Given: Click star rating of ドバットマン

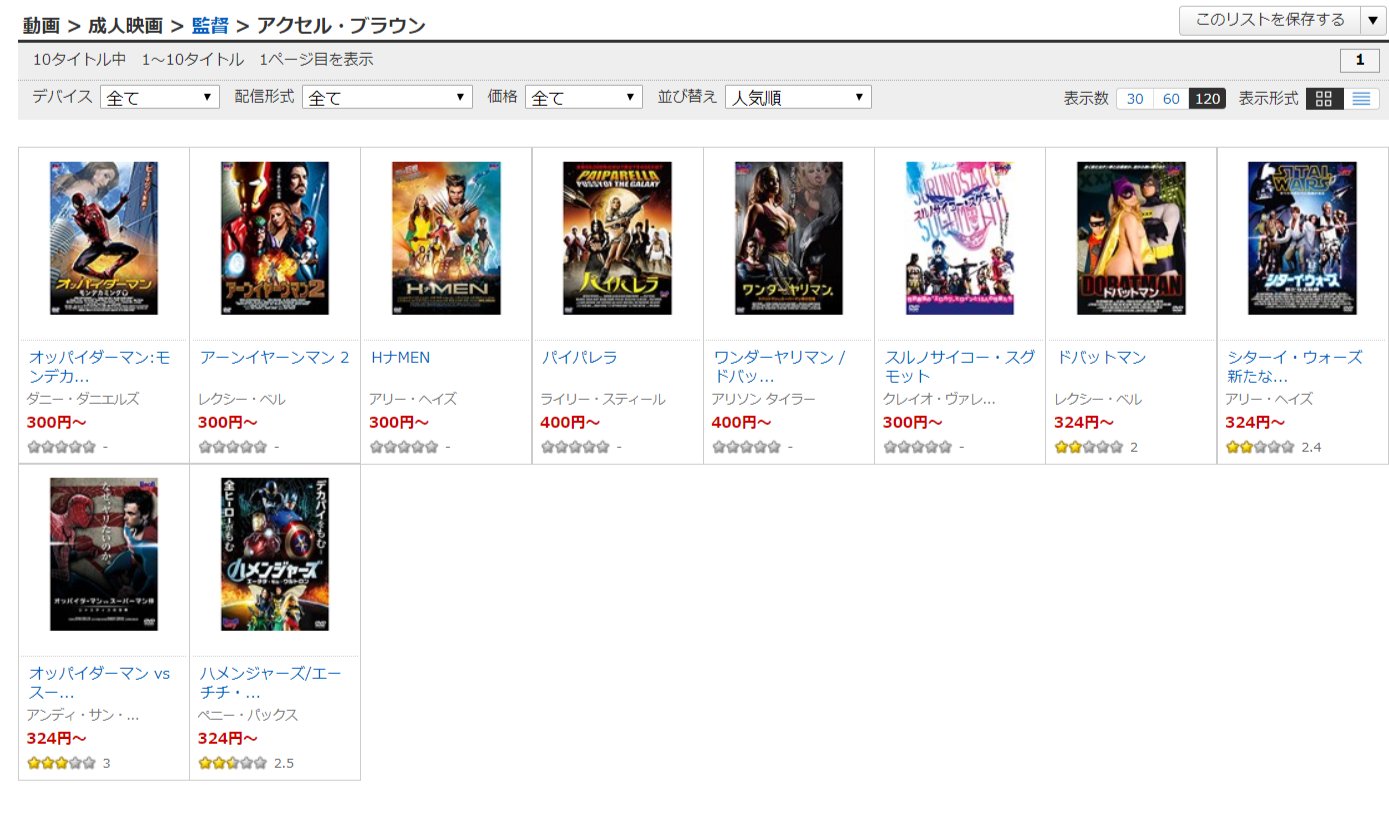Looking at the screenshot, I should 1088,447.
